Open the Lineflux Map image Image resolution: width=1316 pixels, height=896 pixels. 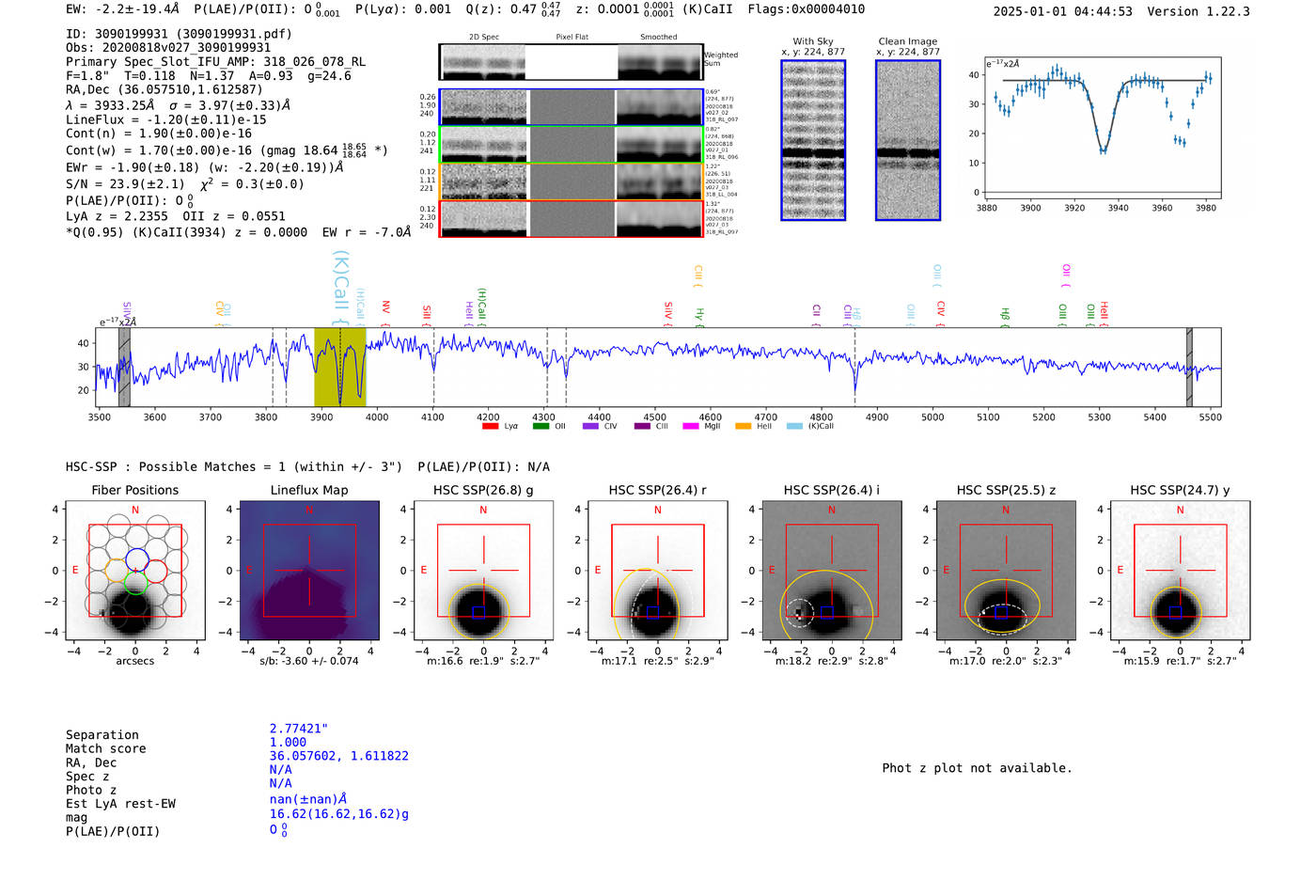click(x=309, y=571)
